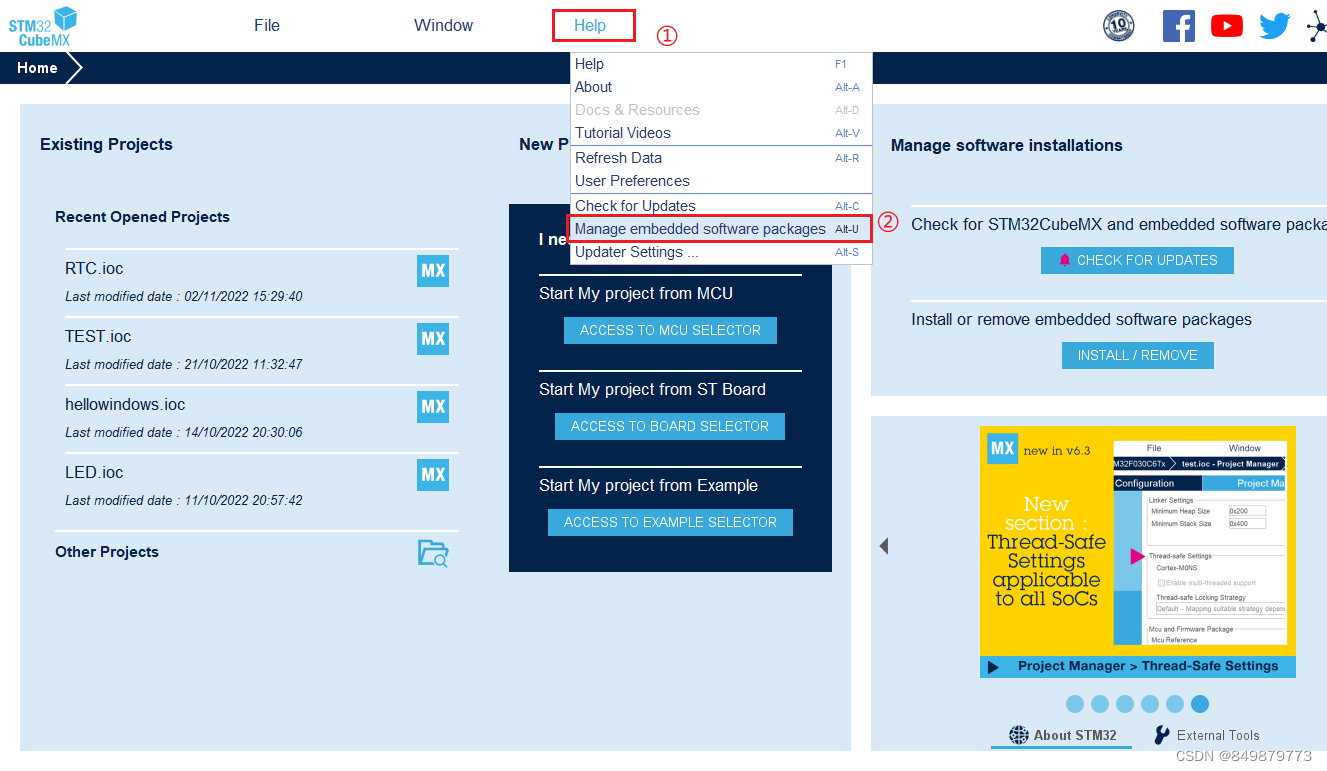This screenshot has height=771, width=1327.
Task: Click the ST community network icon
Action: click(1317, 27)
